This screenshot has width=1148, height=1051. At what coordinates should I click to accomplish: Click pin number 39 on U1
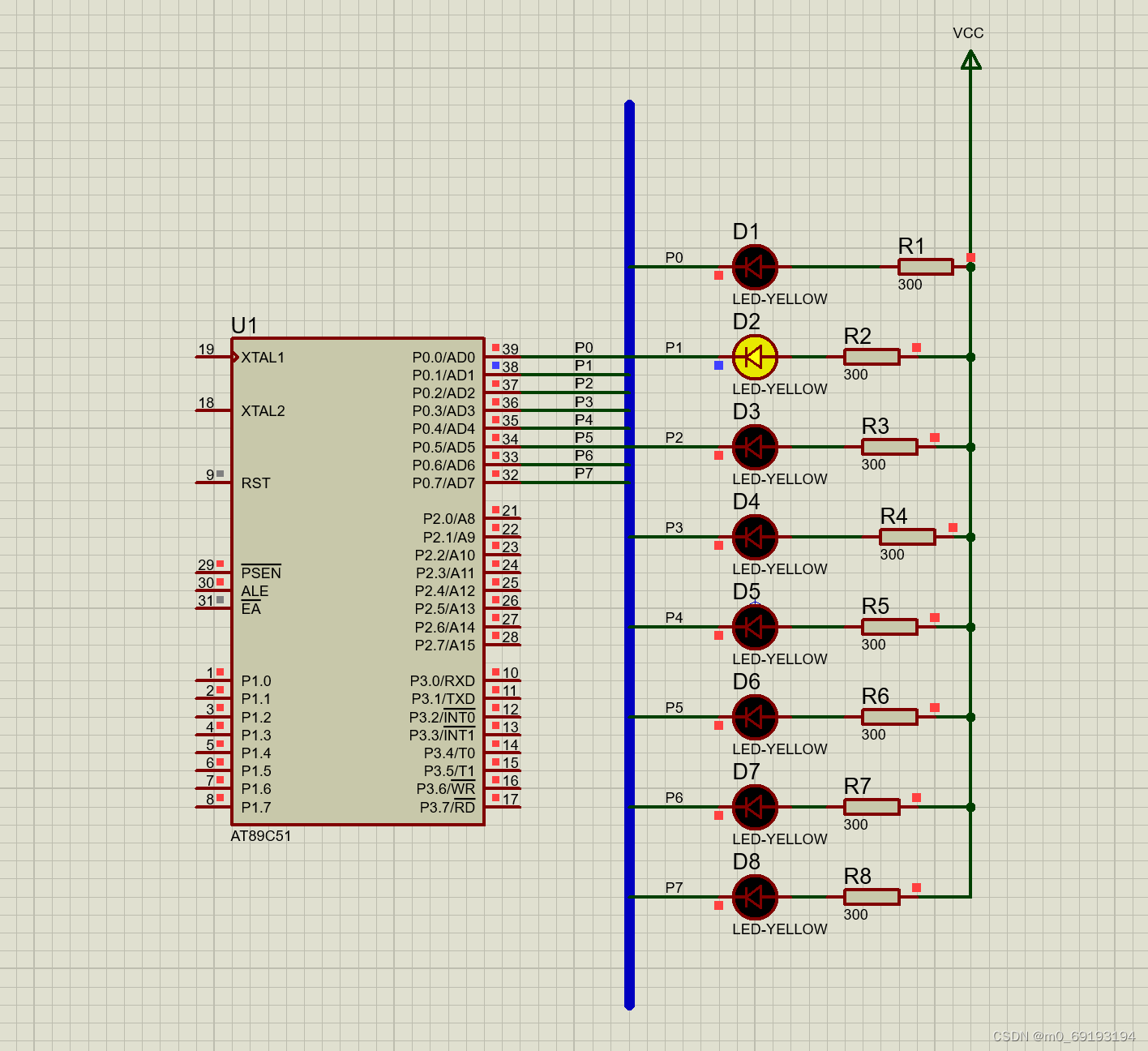click(510, 349)
